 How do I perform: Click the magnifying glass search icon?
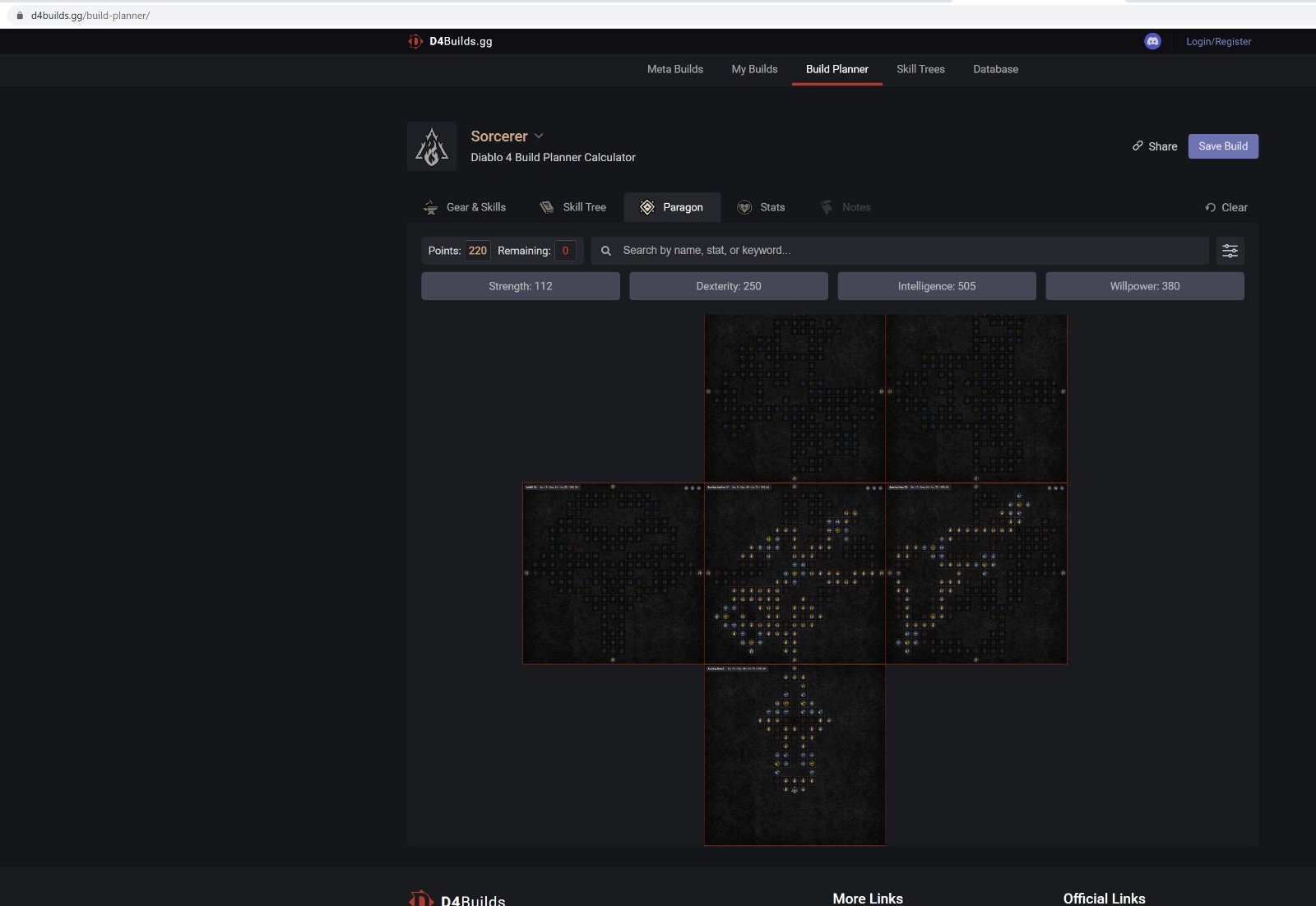pyautogui.click(x=606, y=251)
